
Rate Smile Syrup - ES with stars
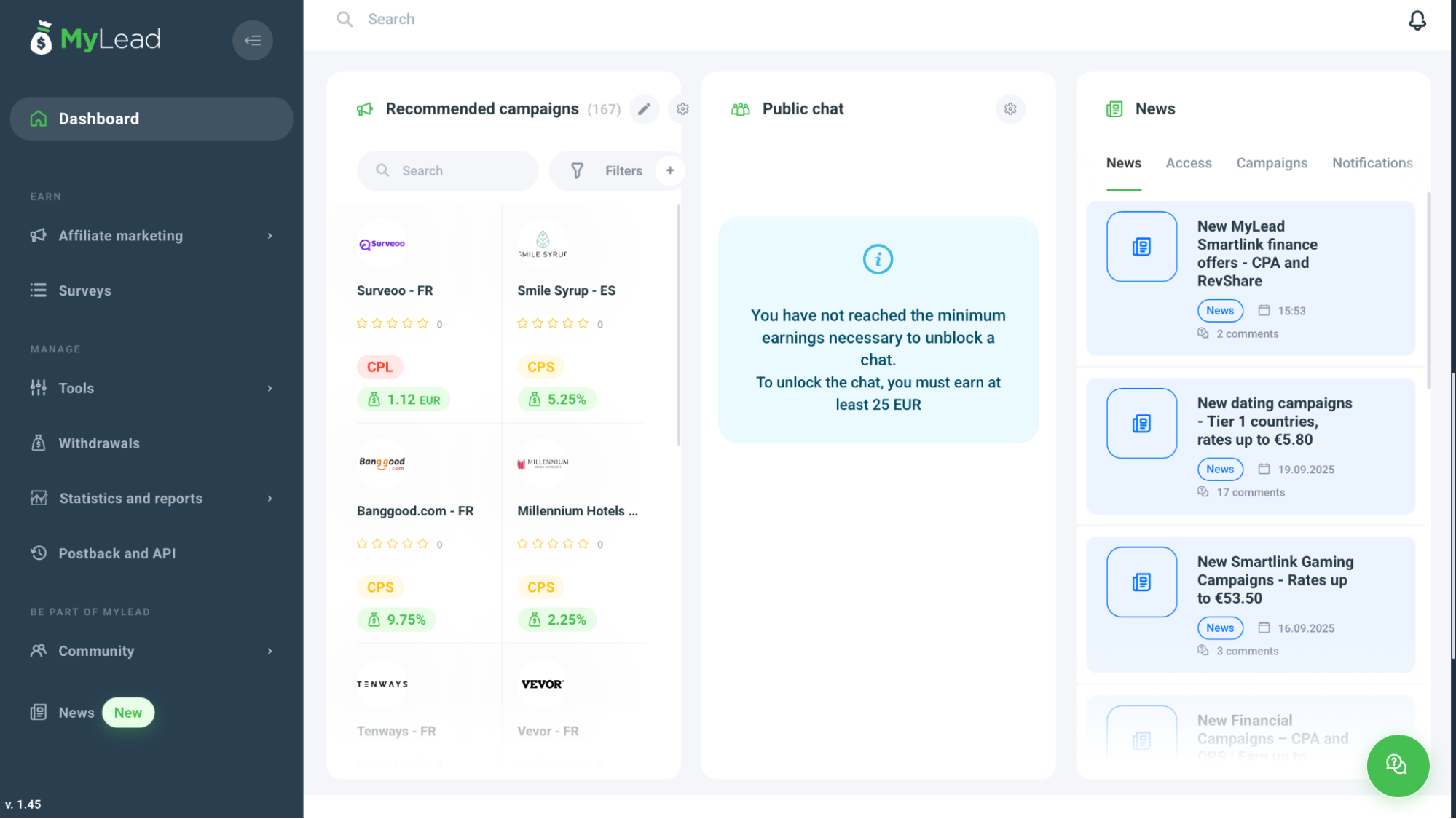(x=552, y=324)
